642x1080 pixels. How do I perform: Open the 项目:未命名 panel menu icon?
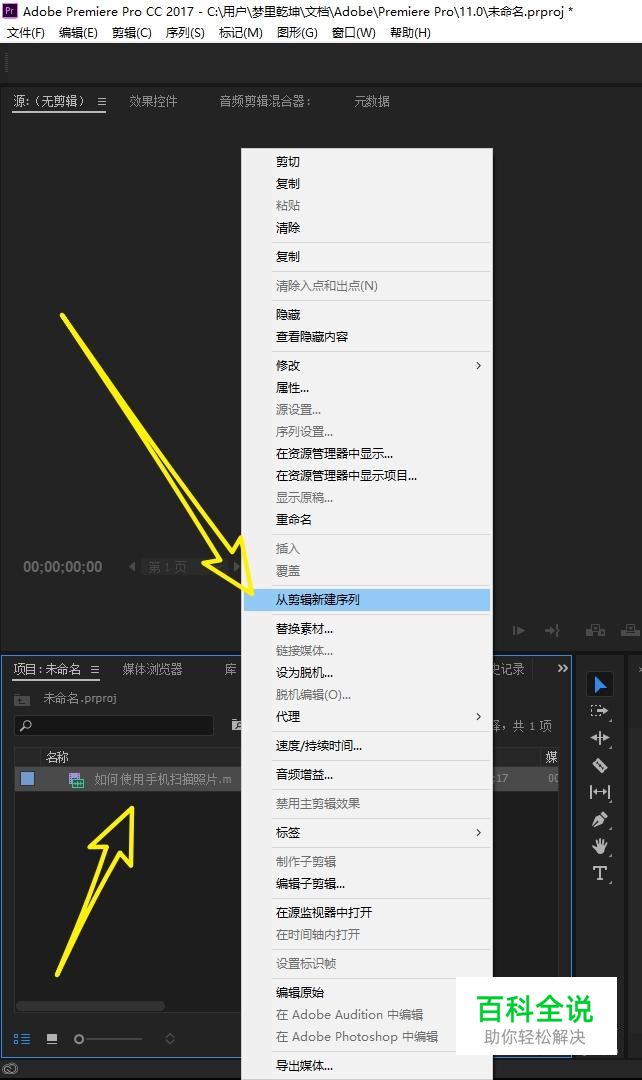pos(95,669)
